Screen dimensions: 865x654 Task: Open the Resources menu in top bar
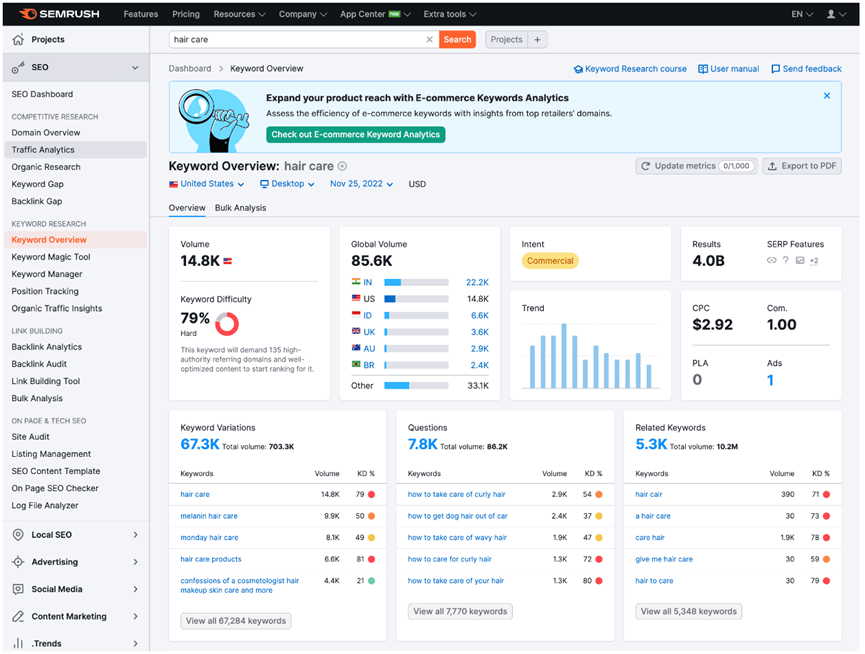coord(239,14)
